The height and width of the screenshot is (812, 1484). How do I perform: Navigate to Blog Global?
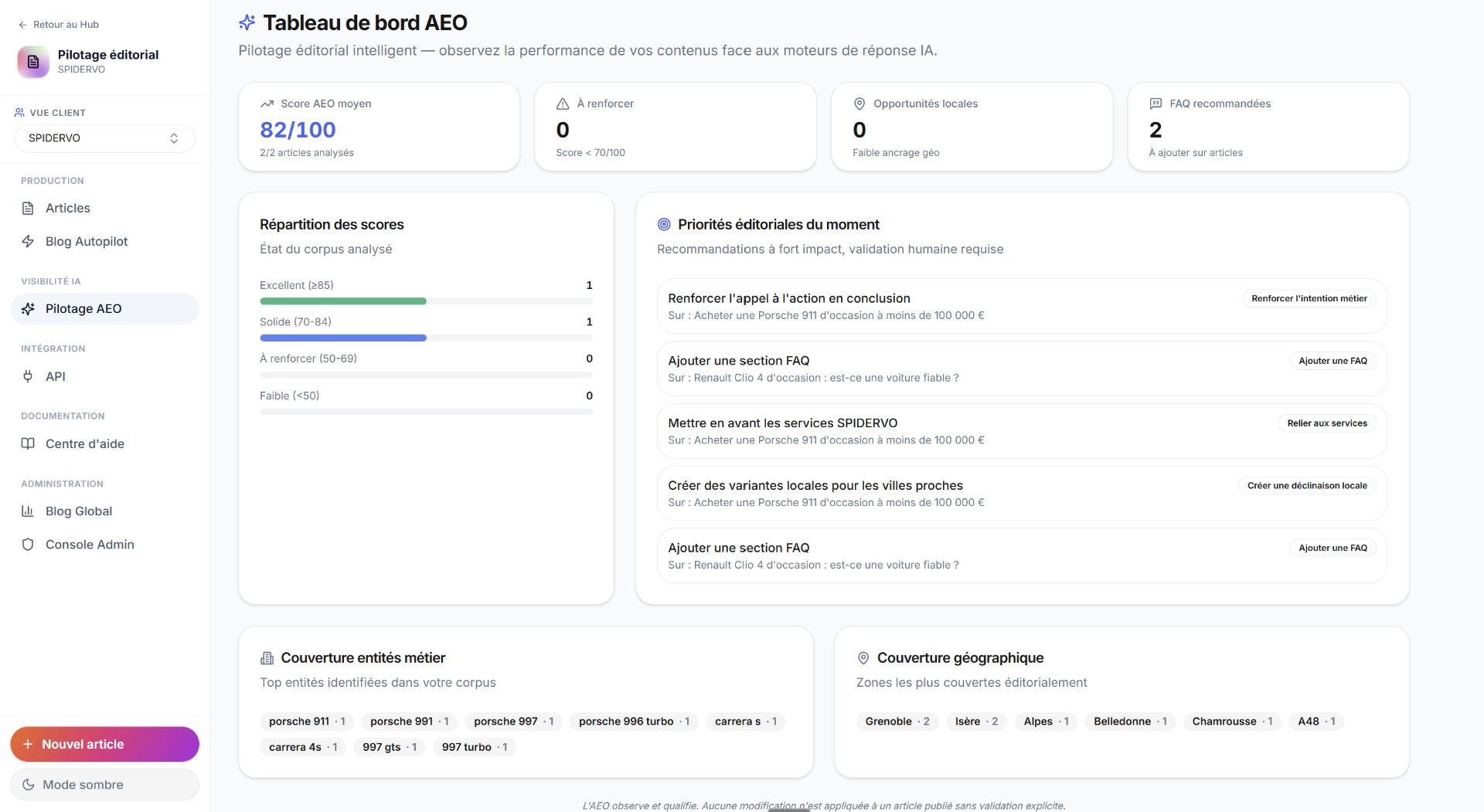click(x=104, y=511)
